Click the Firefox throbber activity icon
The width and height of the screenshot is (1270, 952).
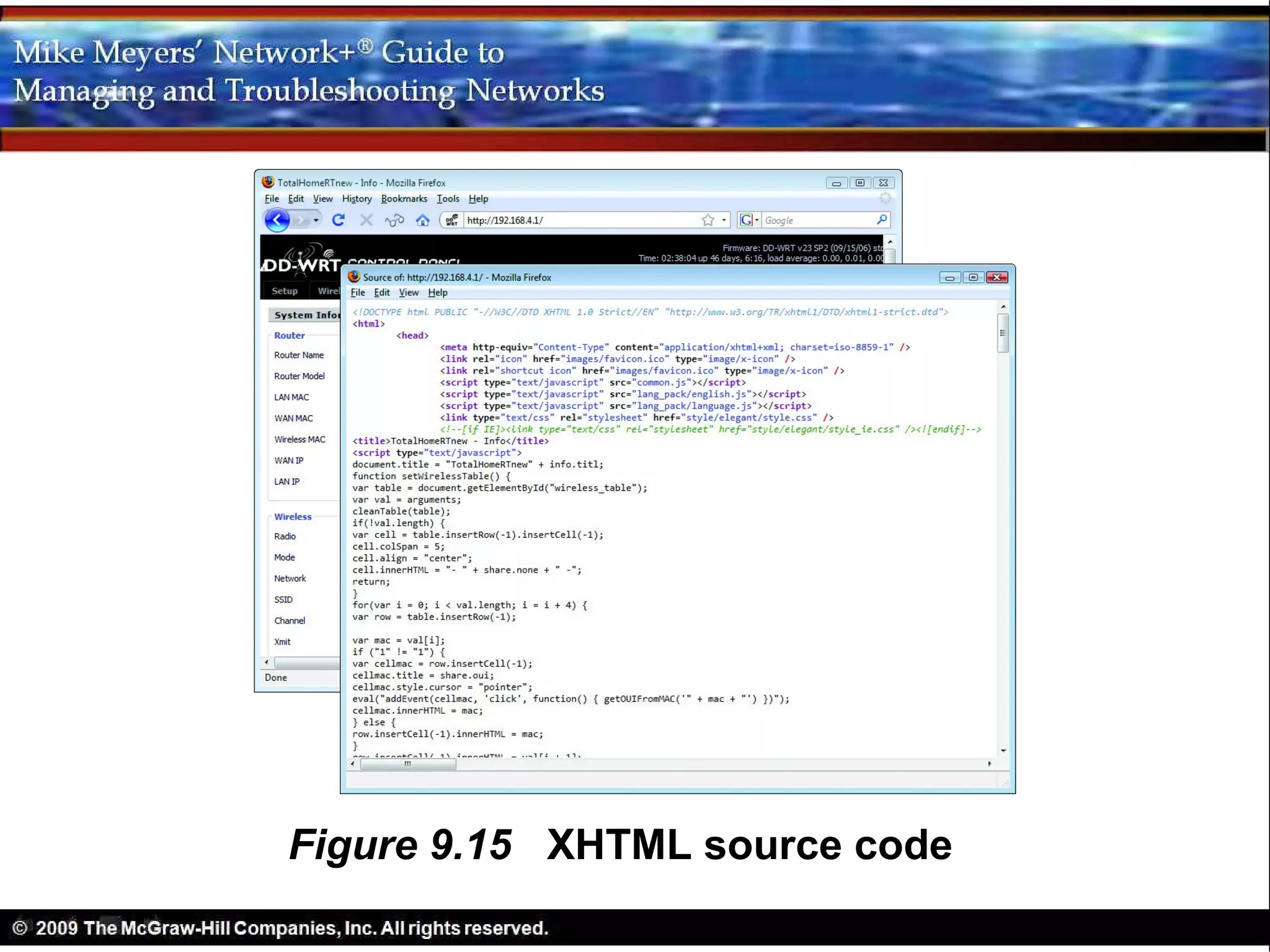tap(885, 198)
